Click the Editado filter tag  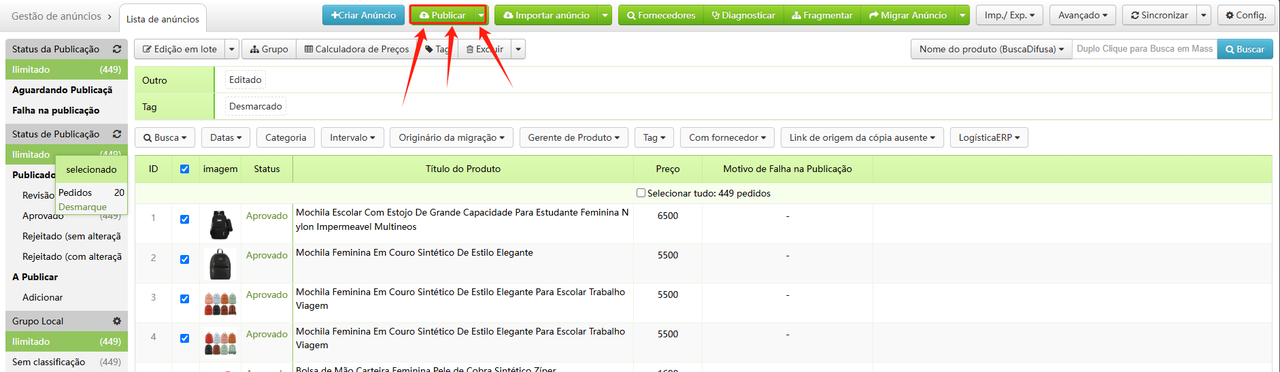point(245,79)
